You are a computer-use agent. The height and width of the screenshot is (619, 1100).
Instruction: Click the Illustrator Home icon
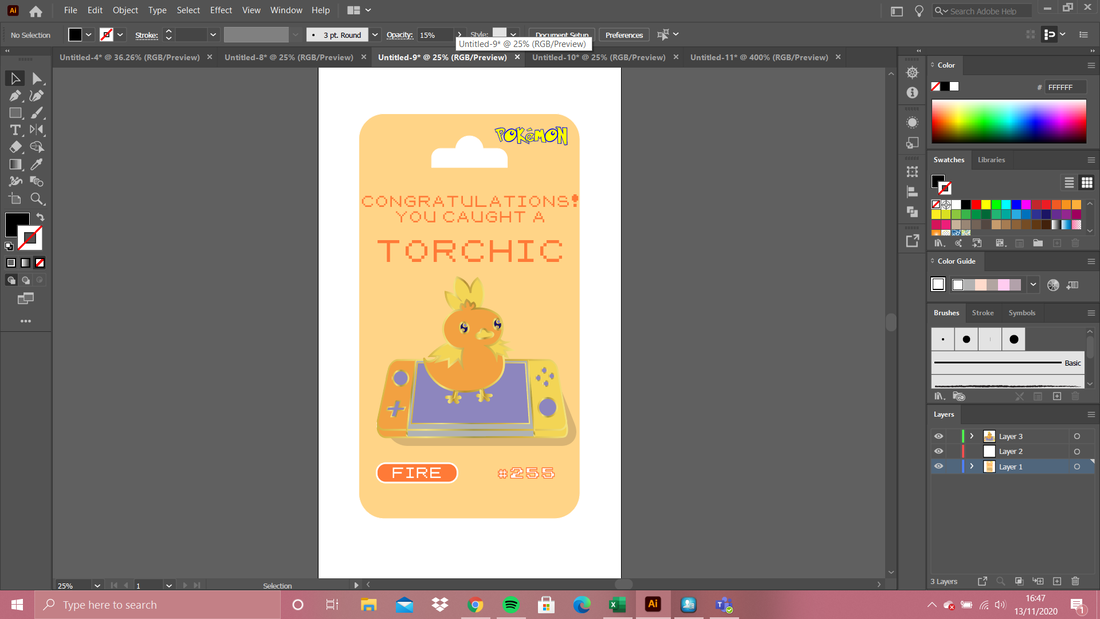(x=36, y=11)
